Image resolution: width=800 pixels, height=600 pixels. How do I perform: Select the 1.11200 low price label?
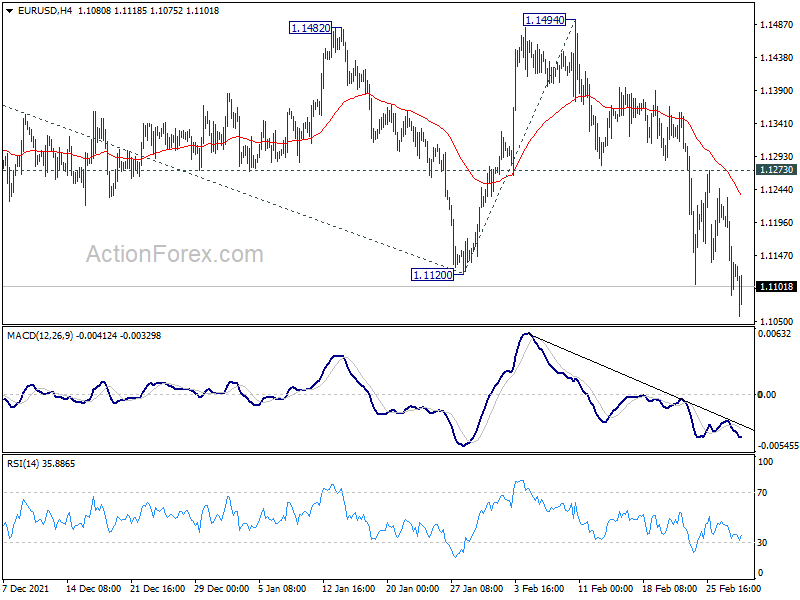click(x=432, y=275)
